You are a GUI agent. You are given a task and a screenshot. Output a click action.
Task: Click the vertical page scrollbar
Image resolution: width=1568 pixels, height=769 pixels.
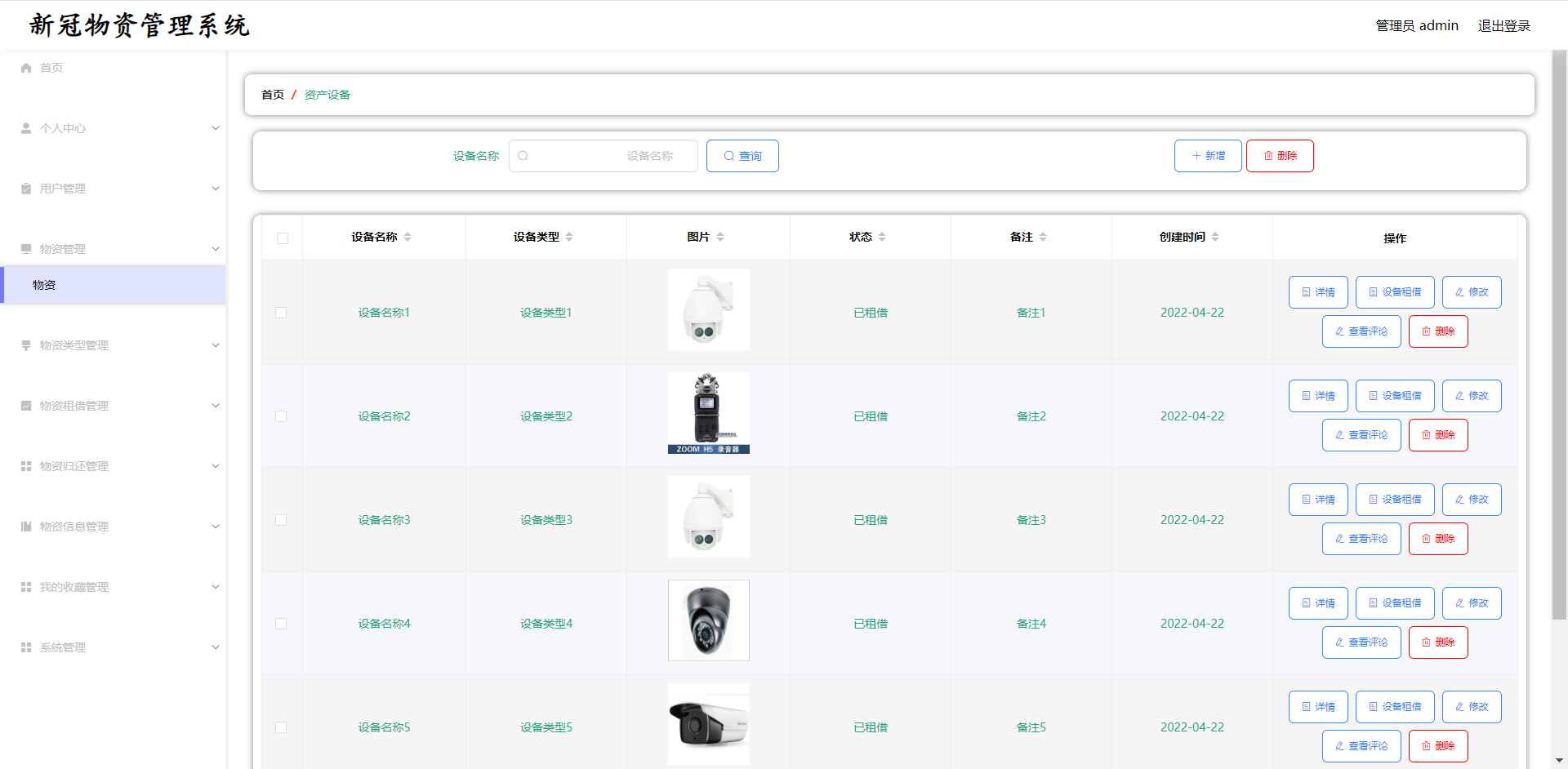(1559, 327)
